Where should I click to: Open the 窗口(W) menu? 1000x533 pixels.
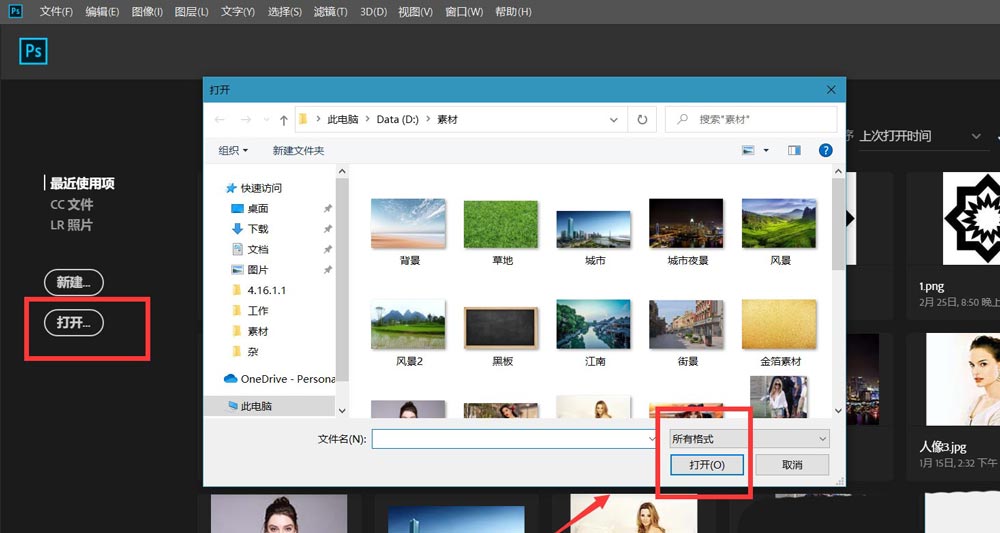[x=464, y=11]
